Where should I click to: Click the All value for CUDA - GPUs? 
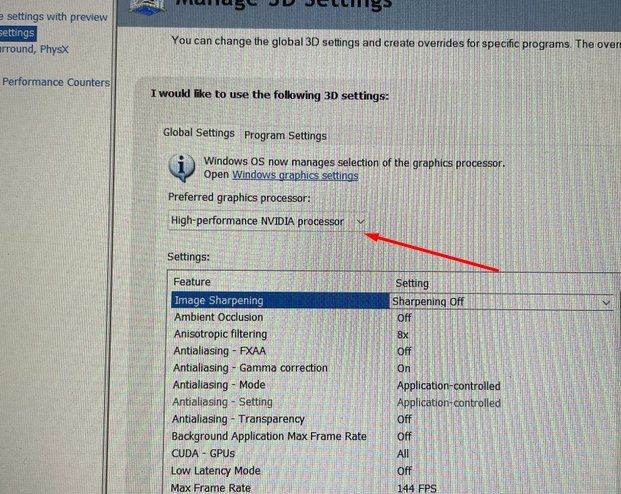[x=403, y=454]
